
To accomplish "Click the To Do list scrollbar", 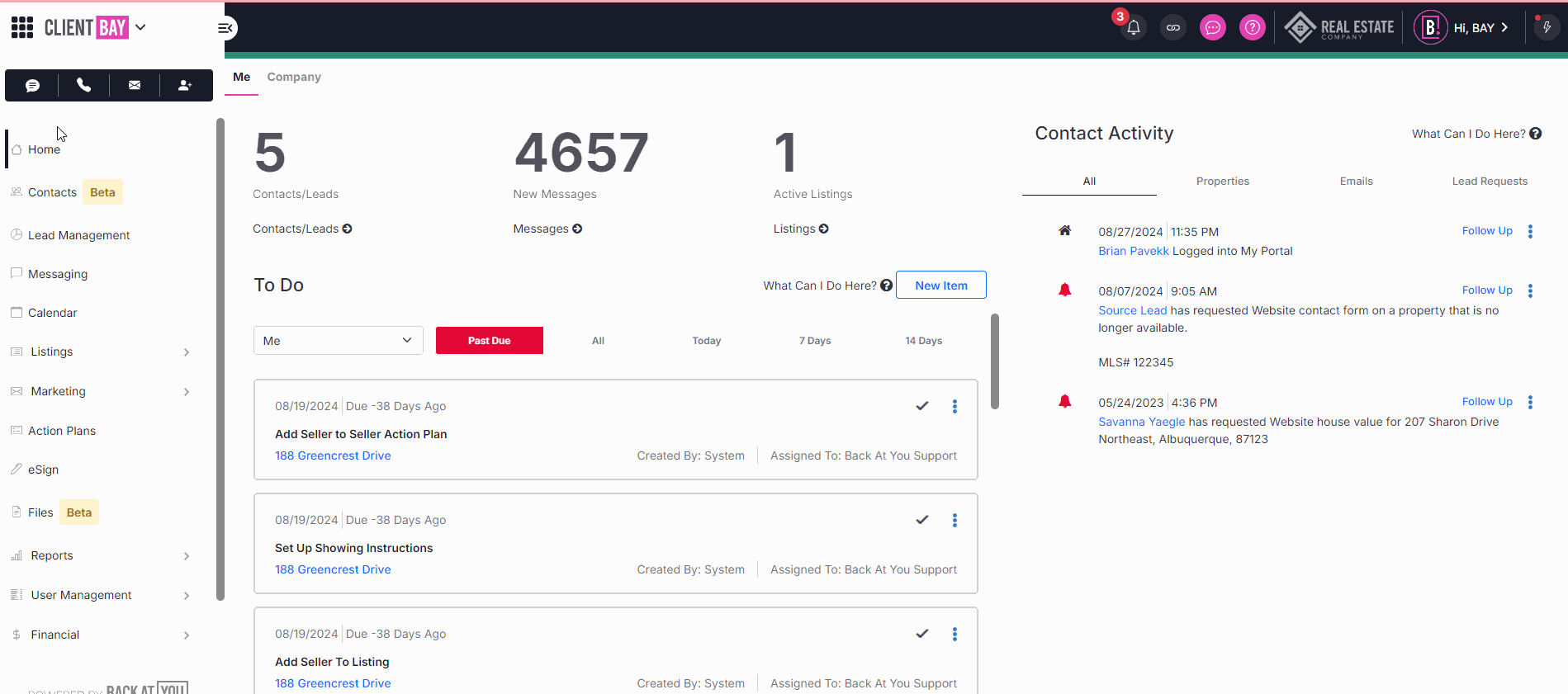I will (995, 361).
